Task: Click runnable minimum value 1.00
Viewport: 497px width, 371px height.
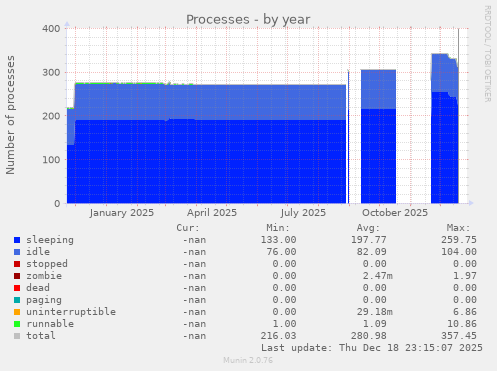Action: tap(284, 324)
